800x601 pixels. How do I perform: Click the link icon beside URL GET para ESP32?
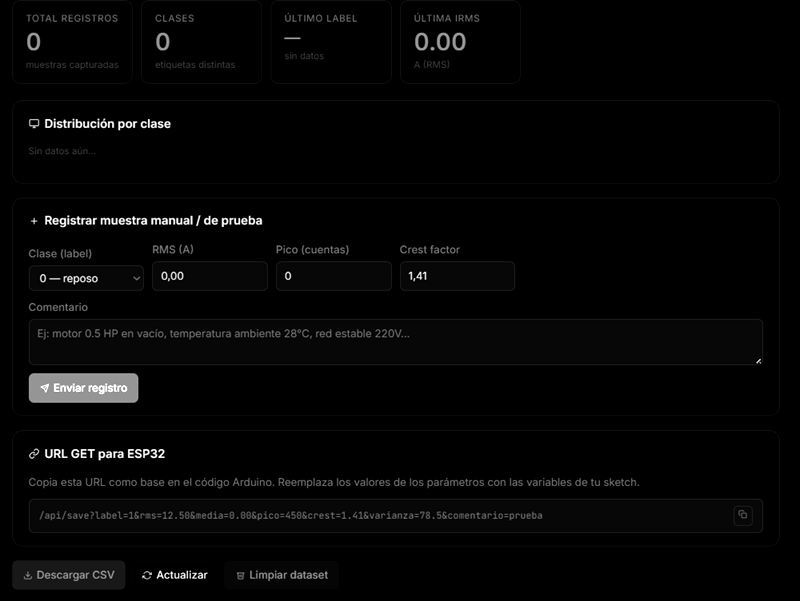pos(34,454)
